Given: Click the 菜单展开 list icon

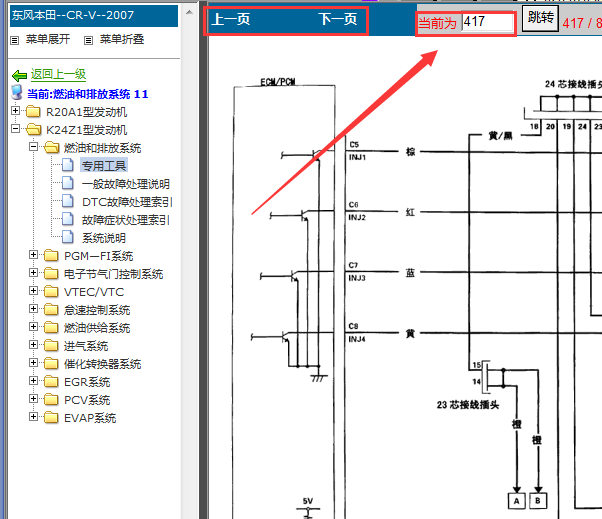Looking at the screenshot, I should pyautogui.click(x=15, y=40).
